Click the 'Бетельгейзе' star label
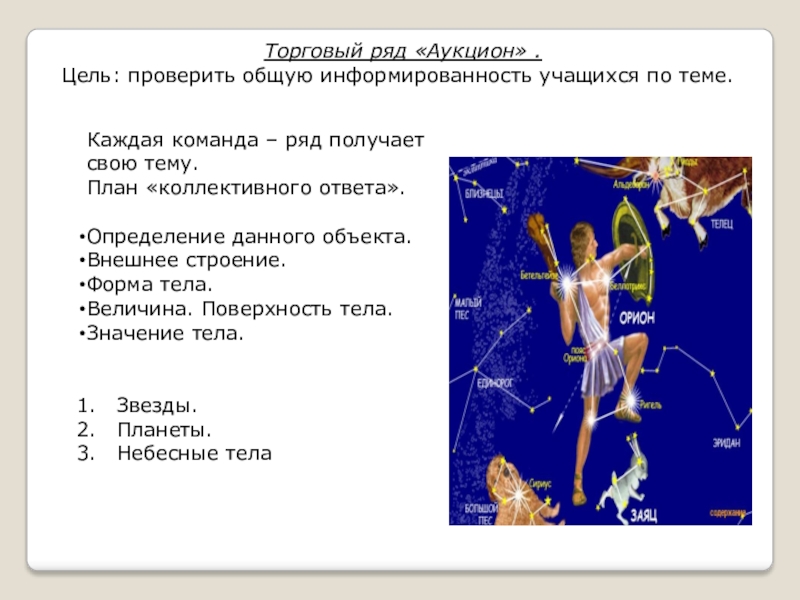 [539, 276]
